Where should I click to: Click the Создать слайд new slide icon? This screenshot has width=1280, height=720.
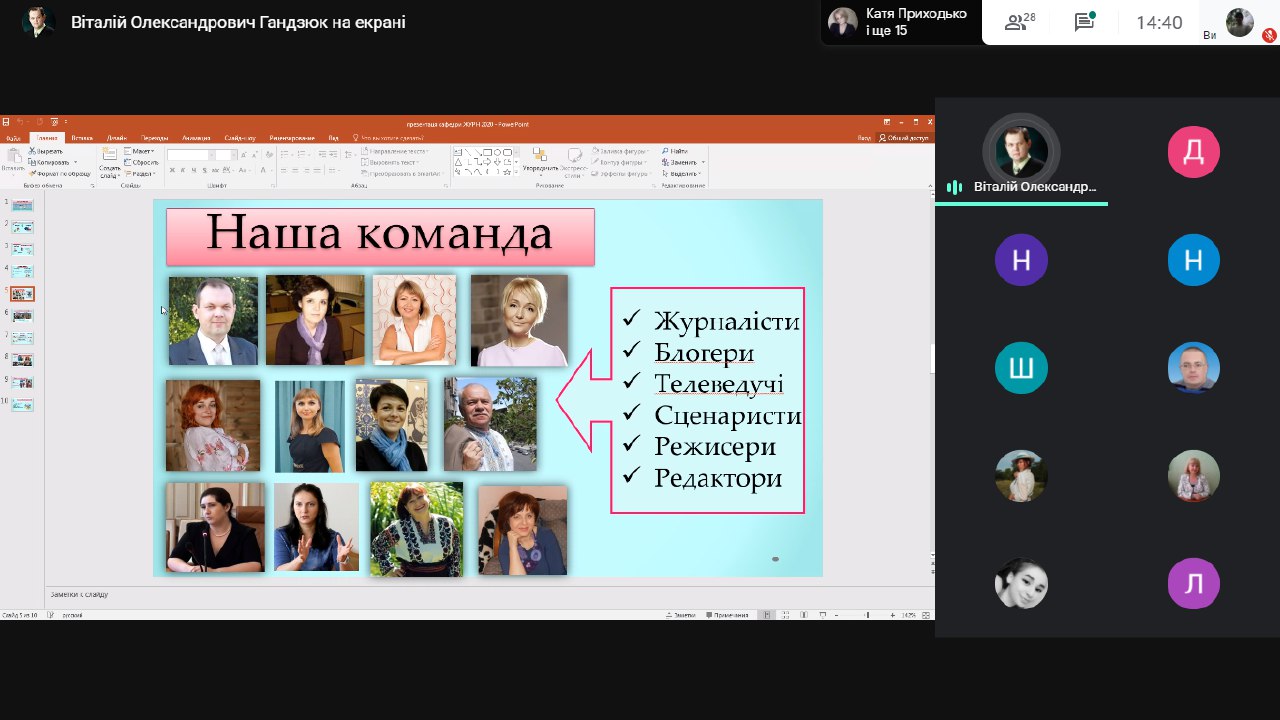tap(109, 158)
